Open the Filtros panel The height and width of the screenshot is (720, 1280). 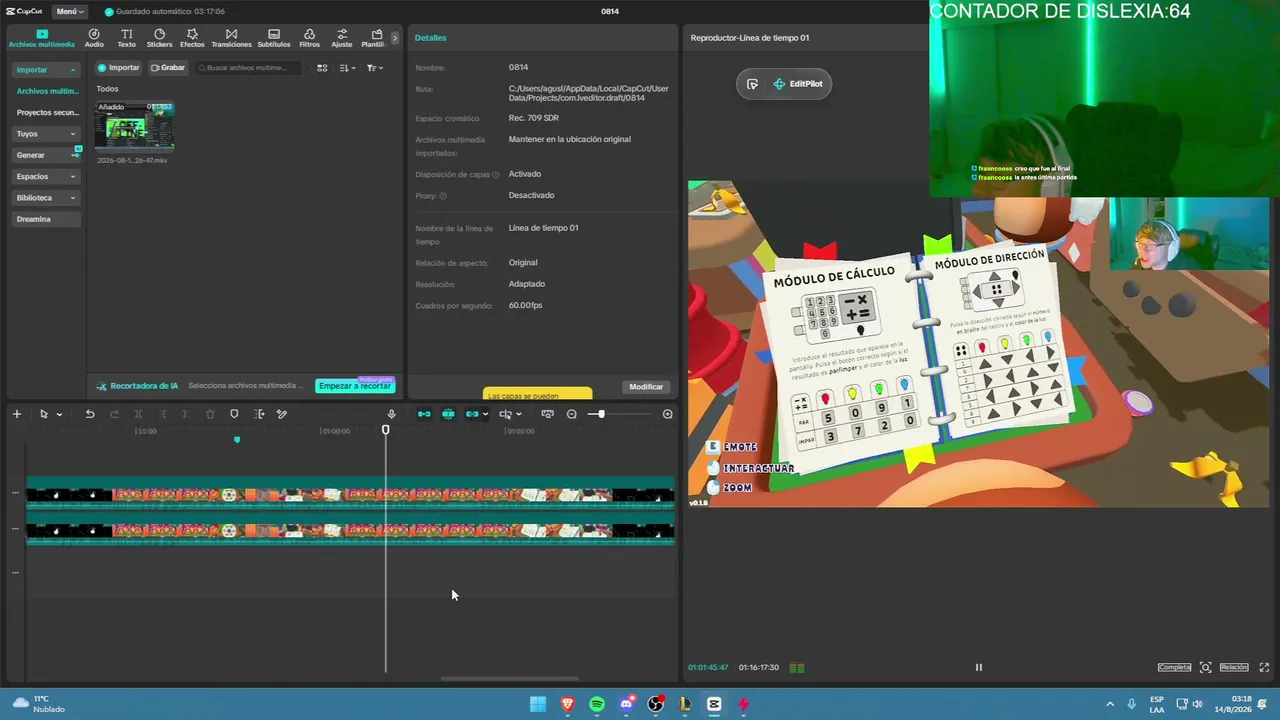309,38
